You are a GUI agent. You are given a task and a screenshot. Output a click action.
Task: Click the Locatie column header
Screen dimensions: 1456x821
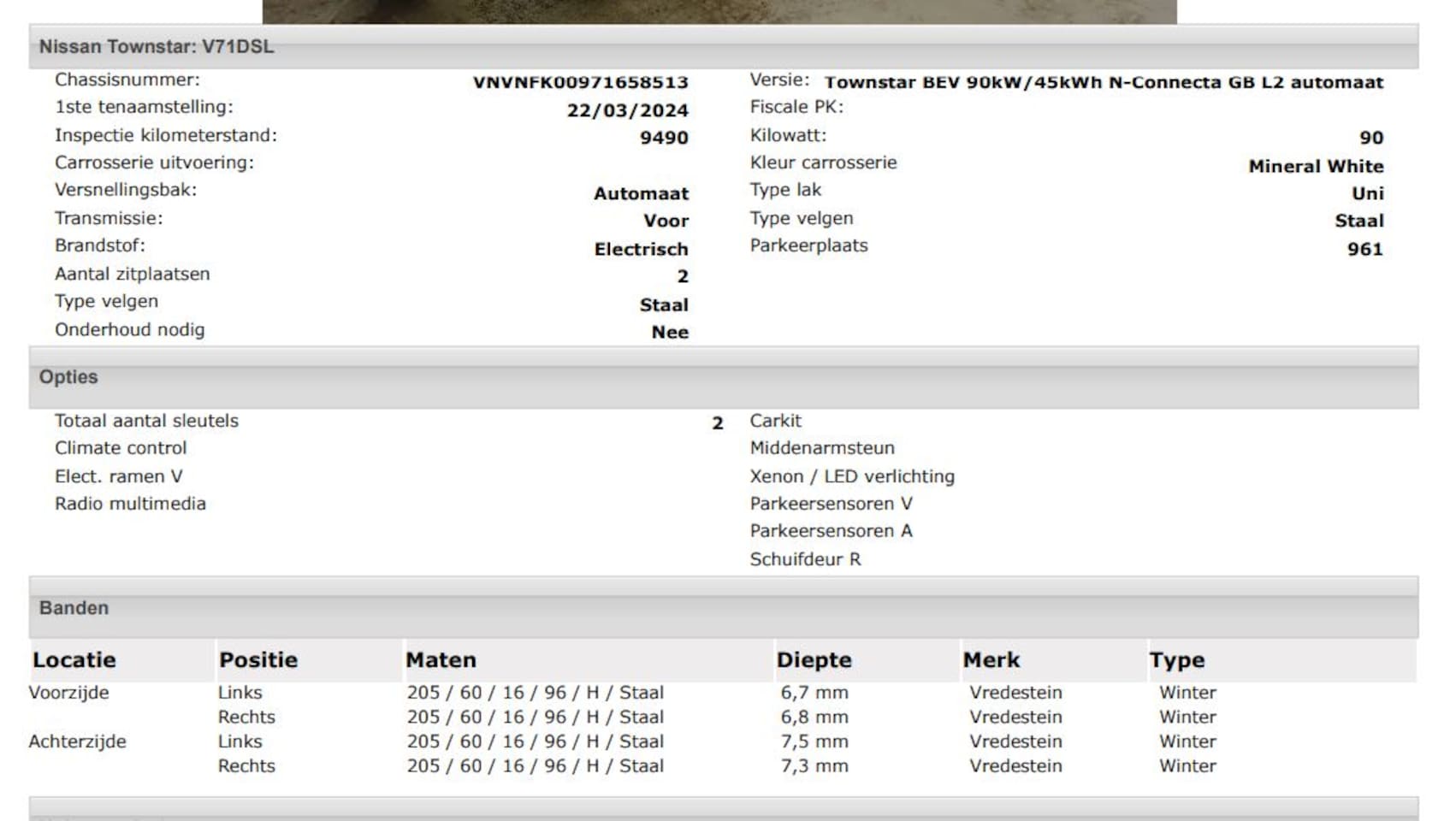pyautogui.click(x=74, y=660)
